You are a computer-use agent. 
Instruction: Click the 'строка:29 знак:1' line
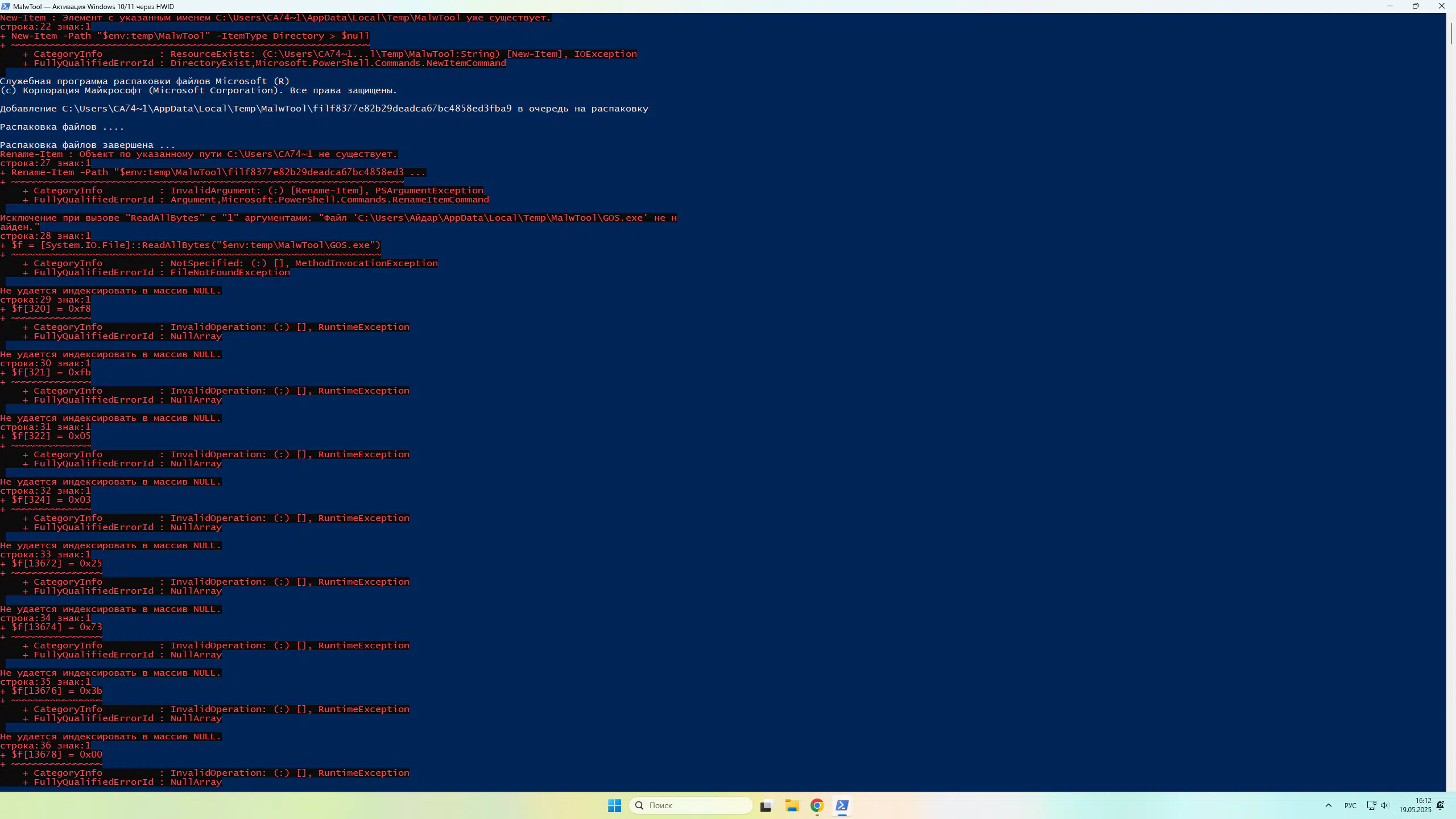point(45,300)
